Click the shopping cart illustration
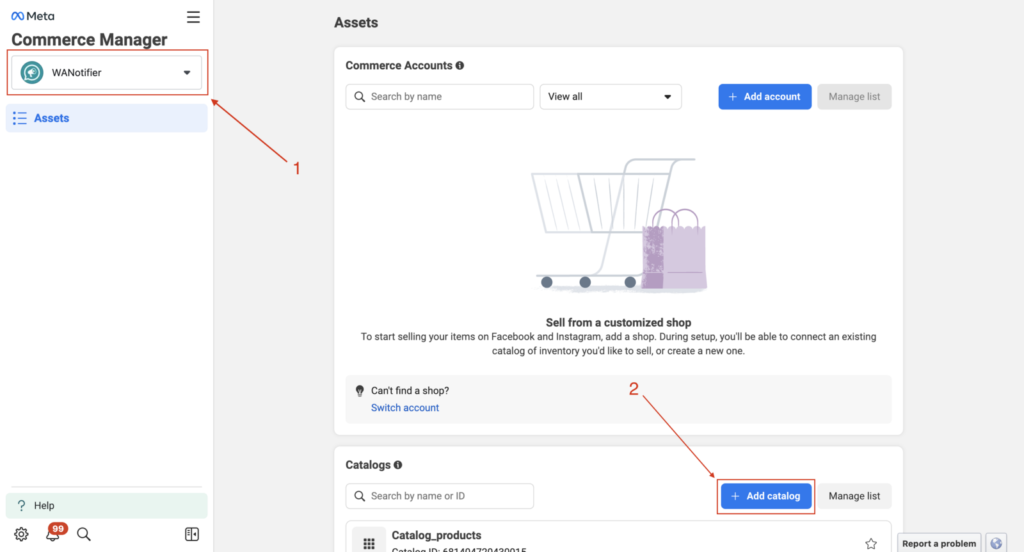Screen dimensions: 1024x552 pyautogui.click(x=618, y=224)
